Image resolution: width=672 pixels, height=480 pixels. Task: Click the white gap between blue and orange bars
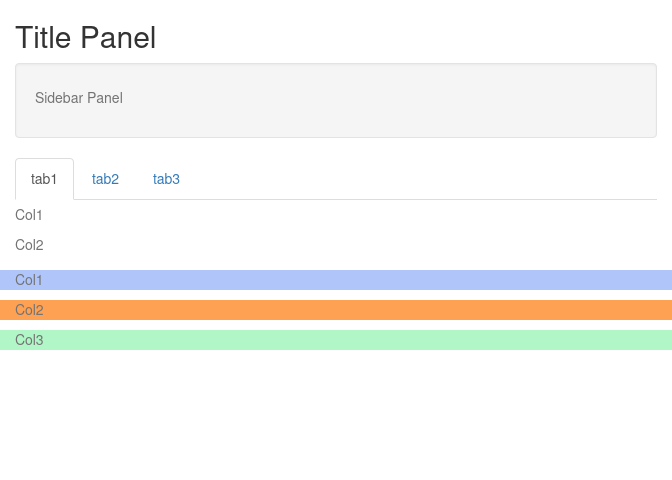click(336, 295)
